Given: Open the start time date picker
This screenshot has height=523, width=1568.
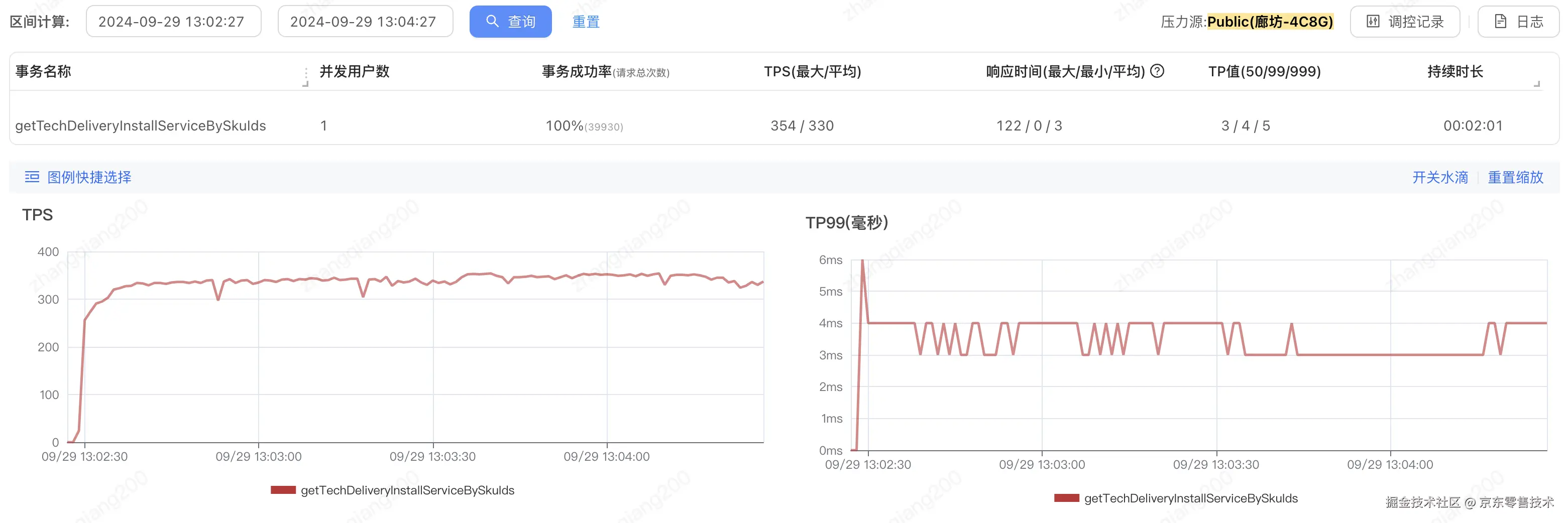Looking at the screenshot, I should point(173,22).
